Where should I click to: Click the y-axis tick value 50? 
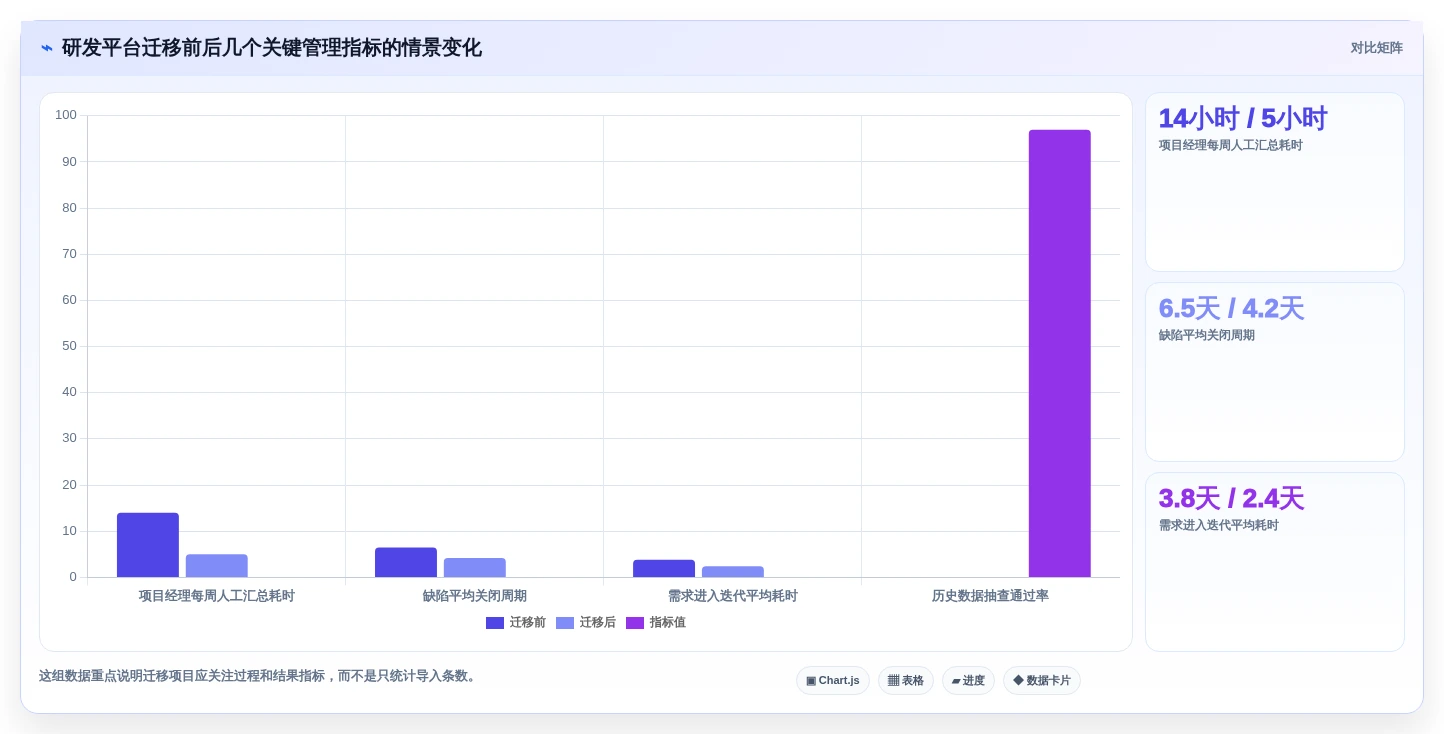tap(69, 346)
